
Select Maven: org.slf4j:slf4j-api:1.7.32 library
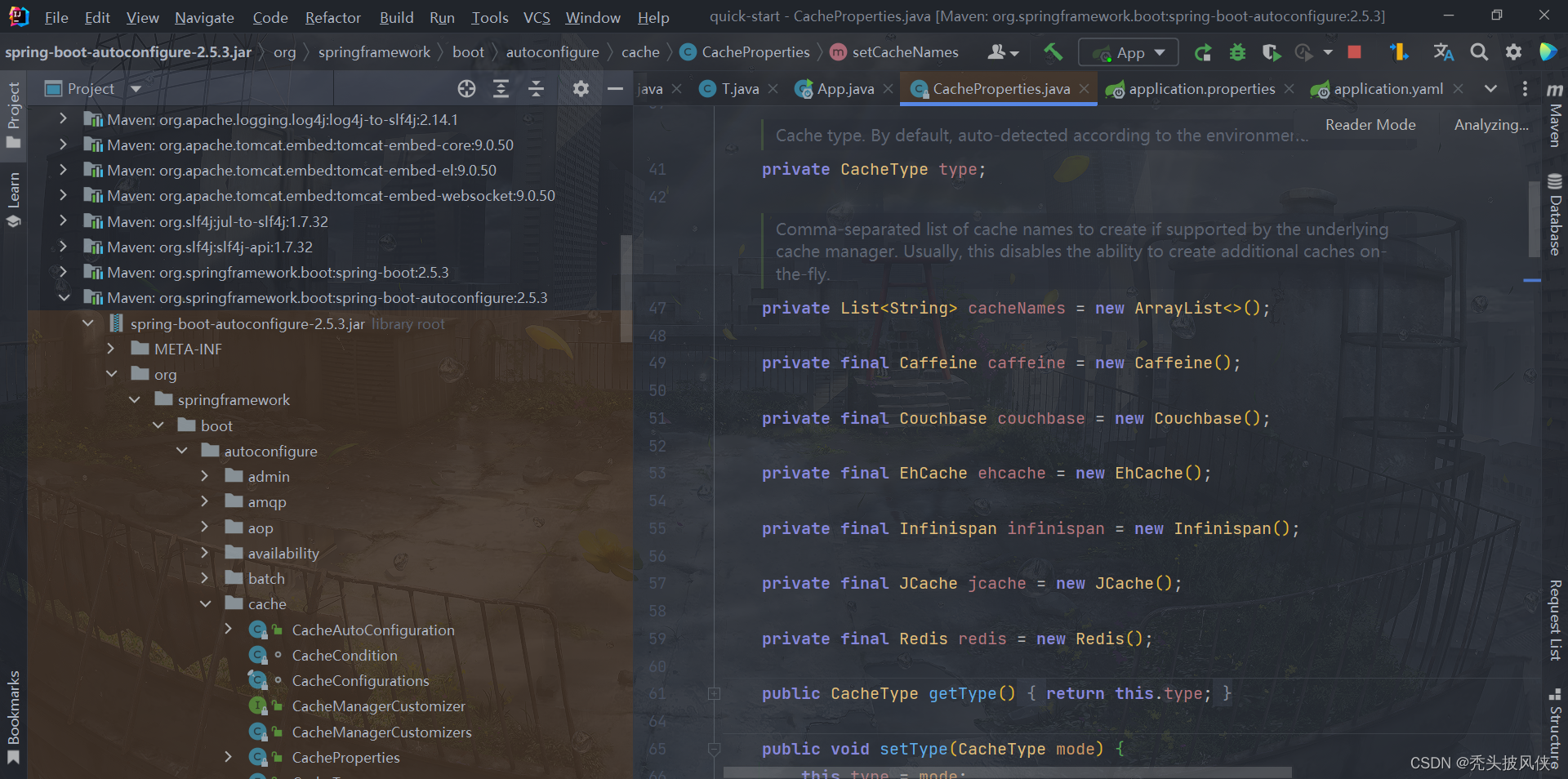coord(209,247)
